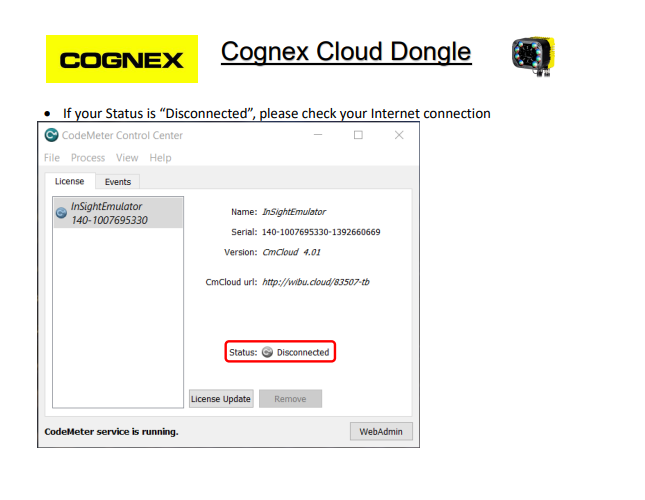Open WebAdmin from the status bar
Image resolution: width=645 pixels, height=500 pixels.
click(x=380, y=431)
